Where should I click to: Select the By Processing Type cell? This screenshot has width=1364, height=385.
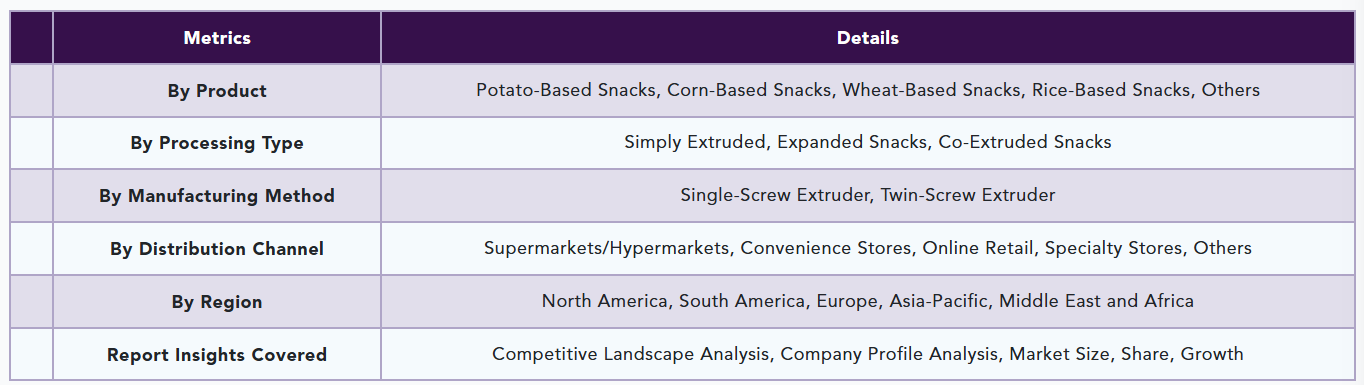tap(217, 143)
